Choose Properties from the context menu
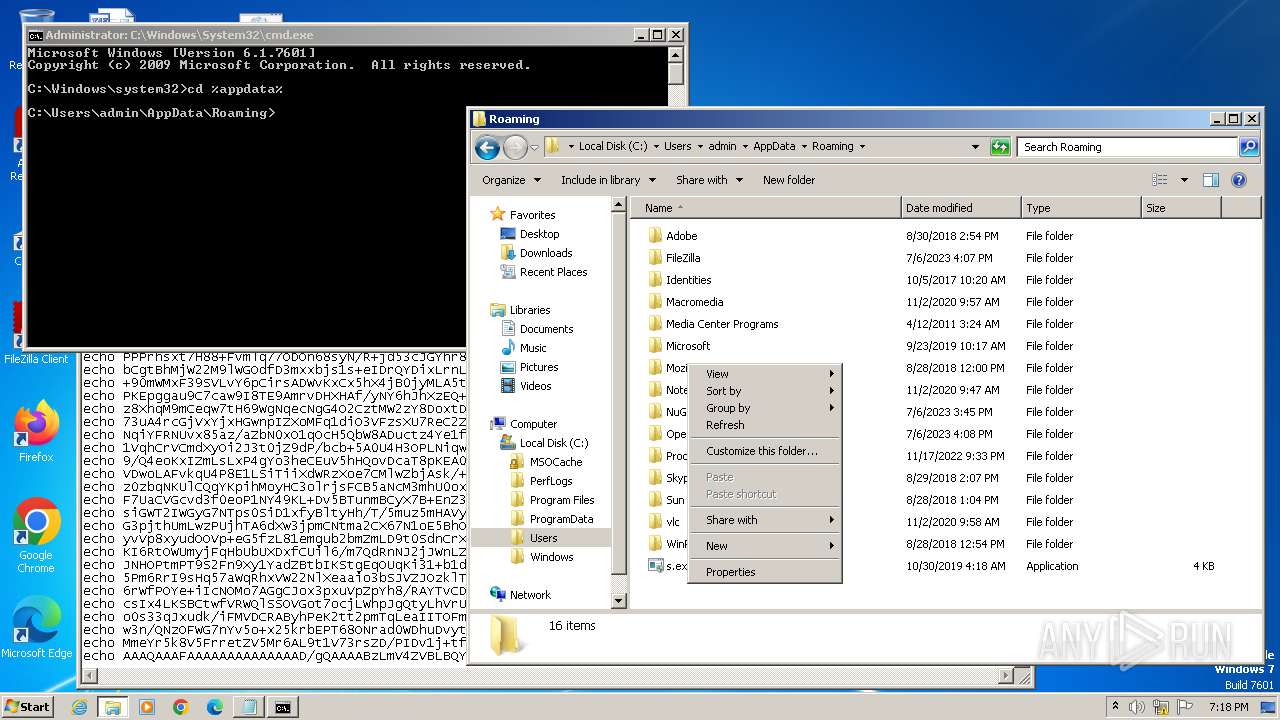This screenshot has width=1280, height=720. click(765, 572)
